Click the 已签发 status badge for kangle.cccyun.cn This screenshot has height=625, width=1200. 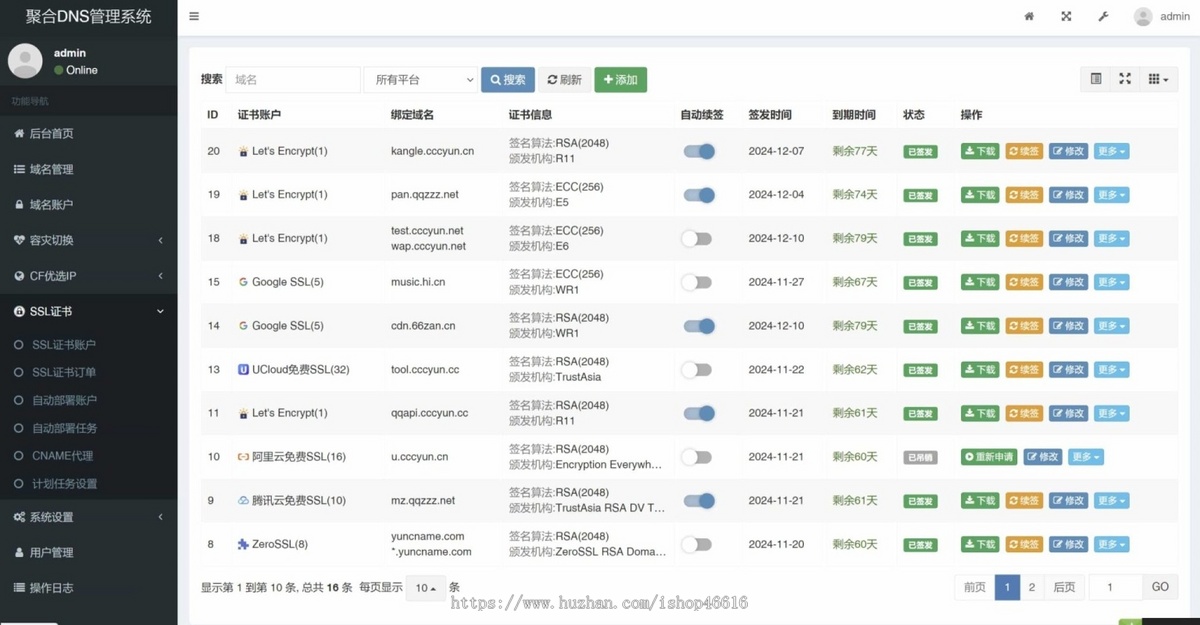point(920,152)
